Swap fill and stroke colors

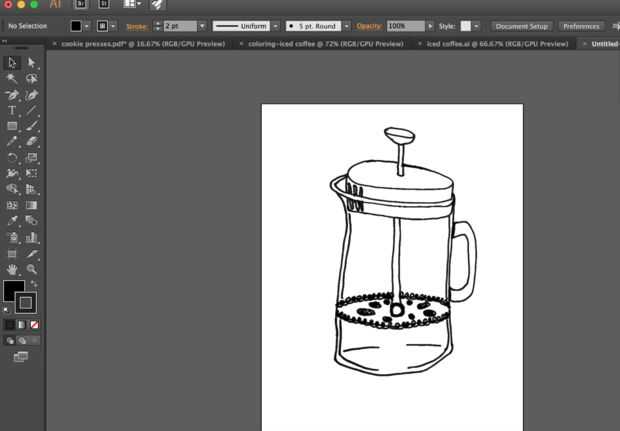point(33,284)
